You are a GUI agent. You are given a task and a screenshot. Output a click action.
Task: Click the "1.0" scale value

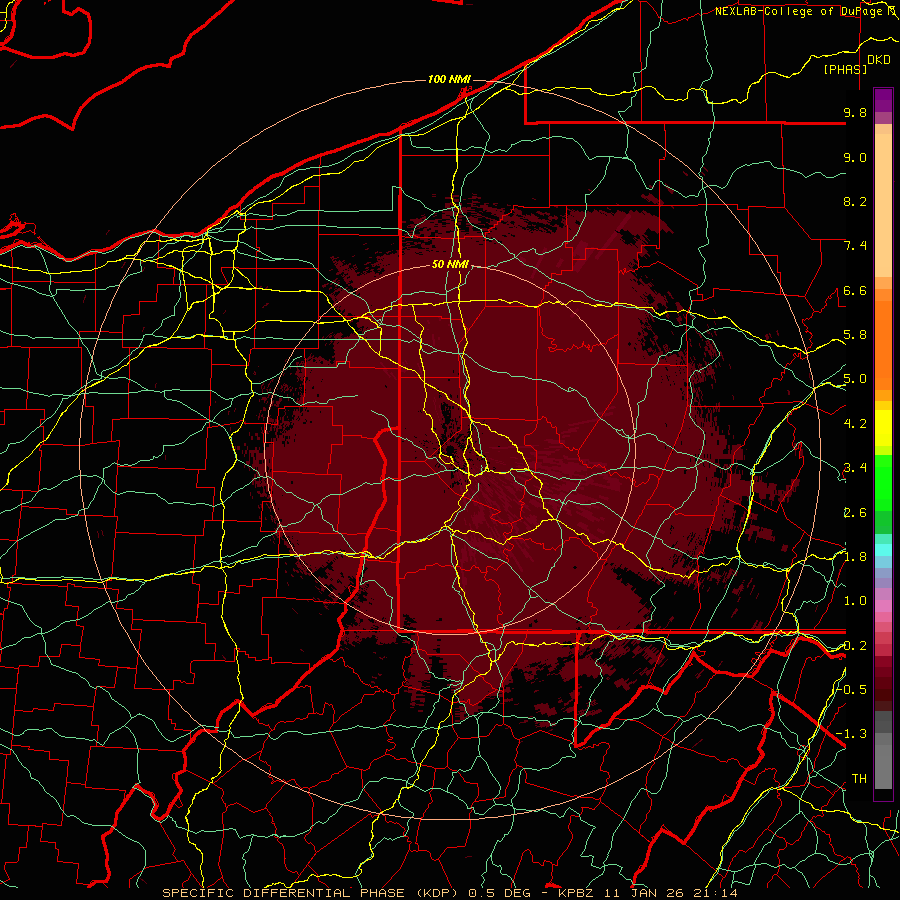(855, 601)
